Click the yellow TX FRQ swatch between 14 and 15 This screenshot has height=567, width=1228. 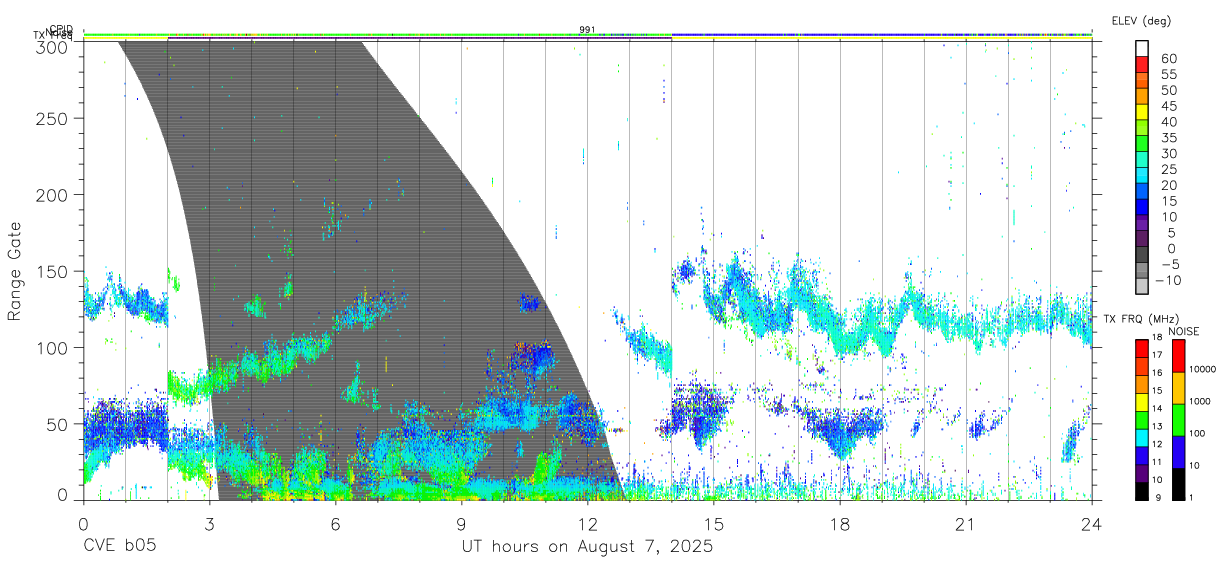coord(1142,401)
